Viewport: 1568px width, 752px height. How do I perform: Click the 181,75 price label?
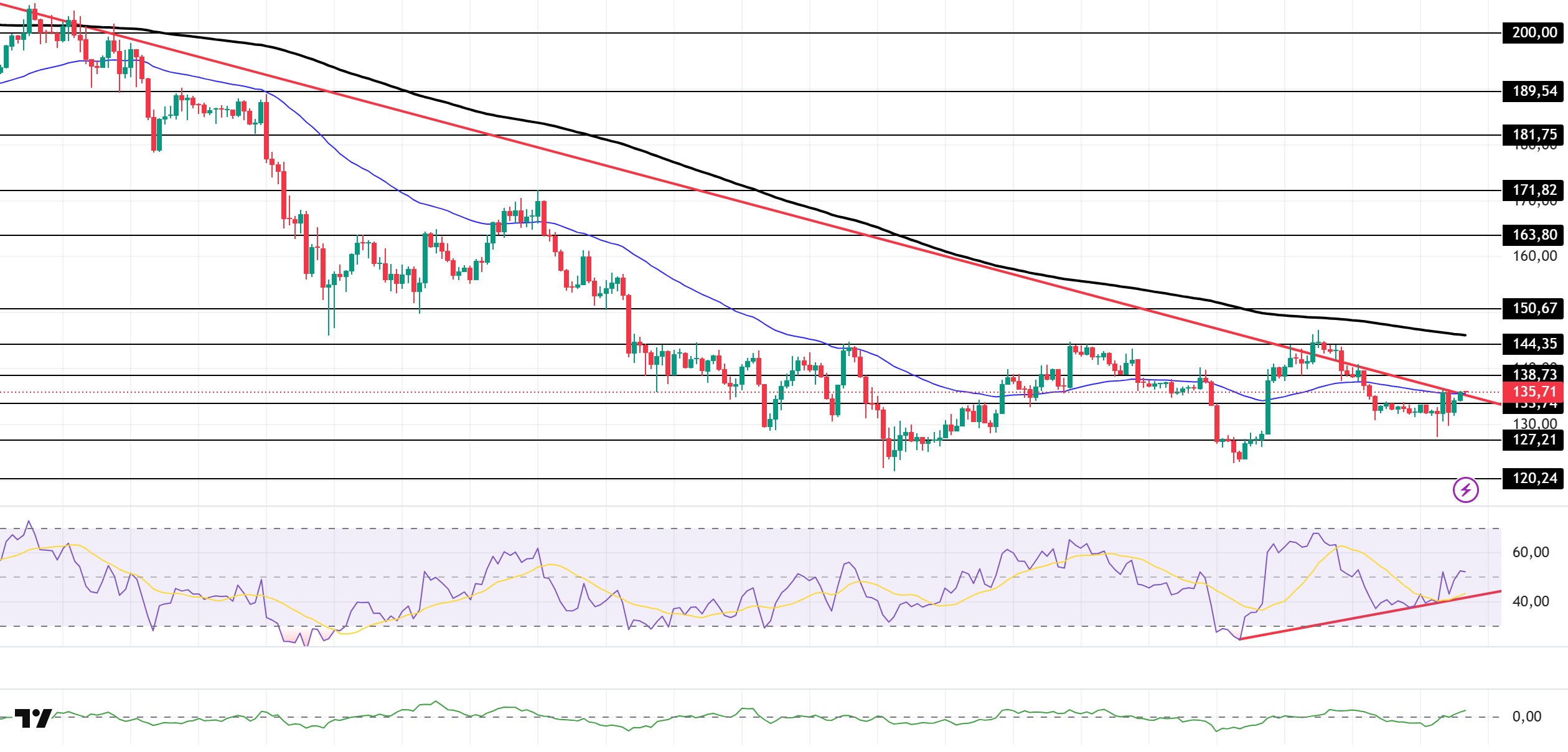1534,134
